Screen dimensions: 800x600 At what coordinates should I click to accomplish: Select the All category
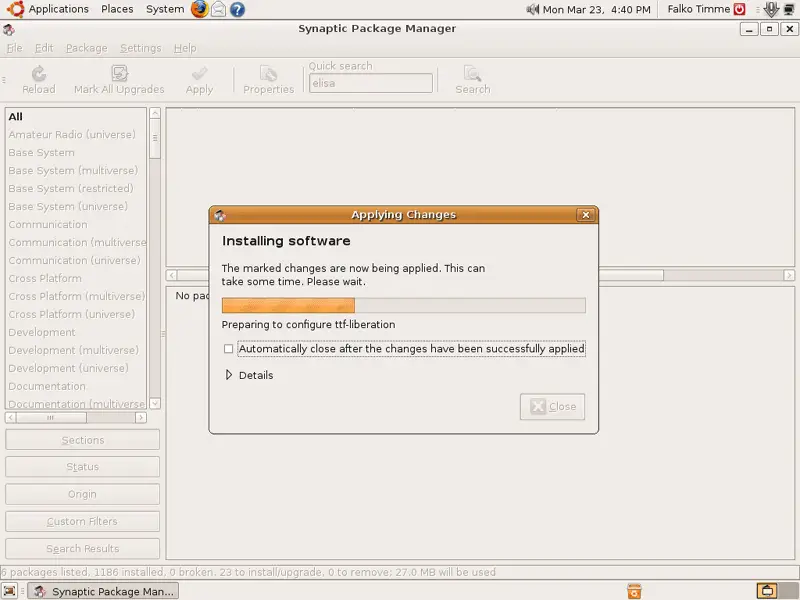(77, 117)
